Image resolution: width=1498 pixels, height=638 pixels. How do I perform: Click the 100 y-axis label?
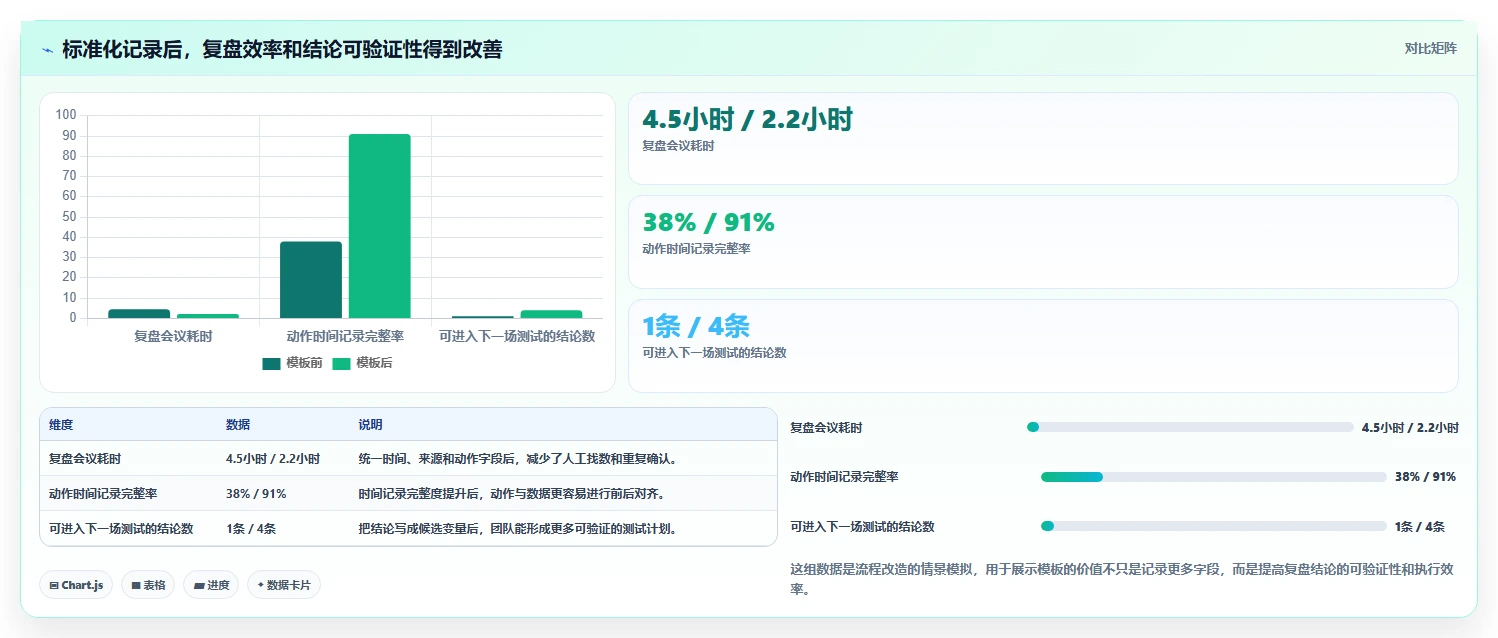pos(66,115)
